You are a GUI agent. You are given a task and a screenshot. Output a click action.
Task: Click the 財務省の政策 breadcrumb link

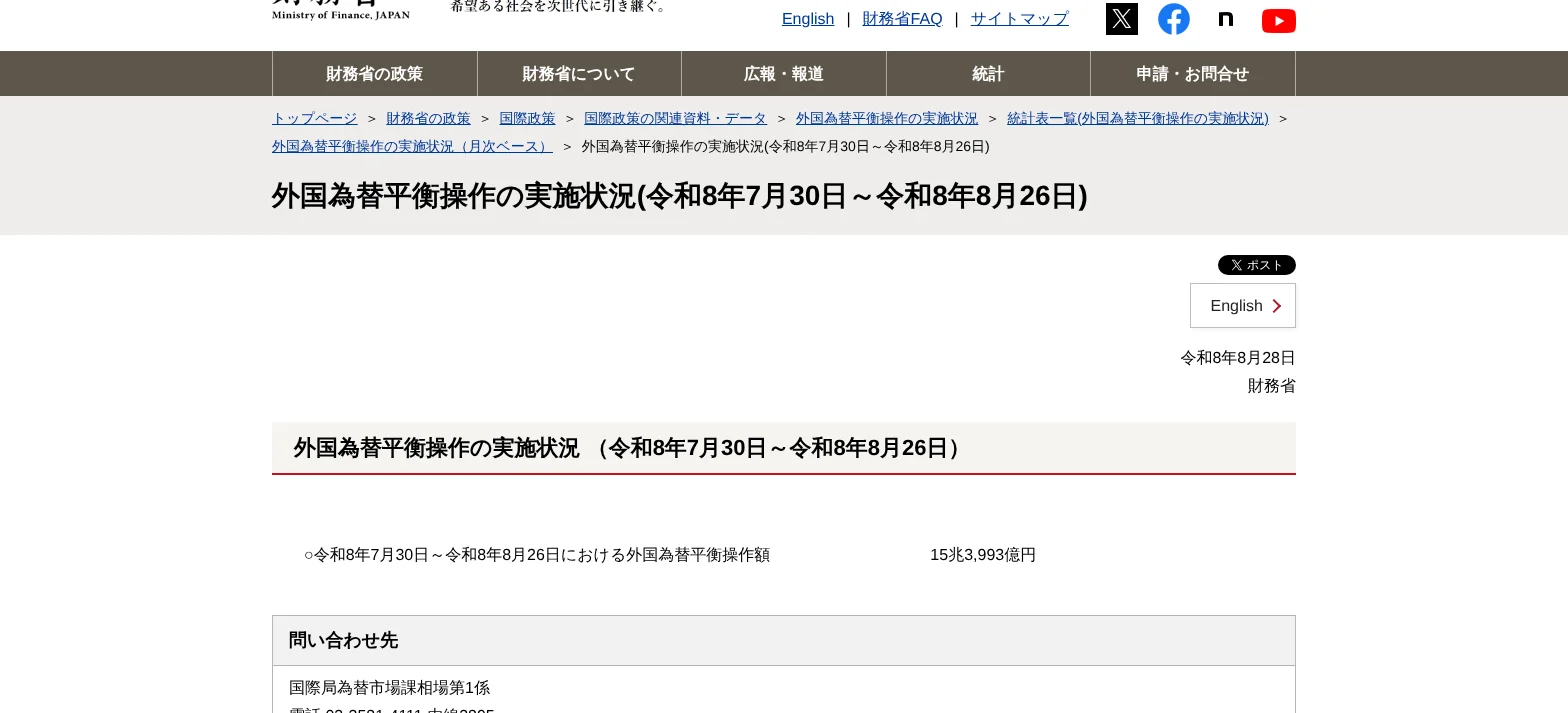[428, 118]
